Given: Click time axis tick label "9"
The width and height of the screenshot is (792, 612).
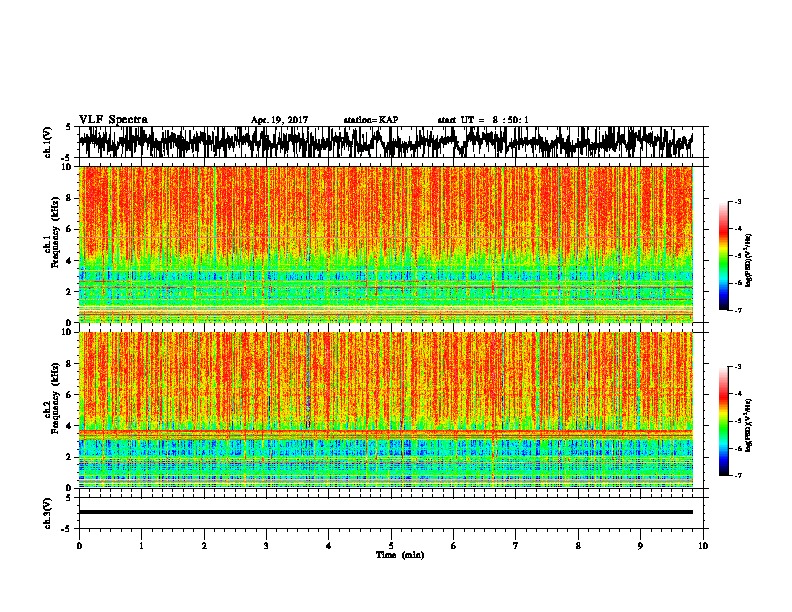Looking at the screenshot, I should 640,546.
